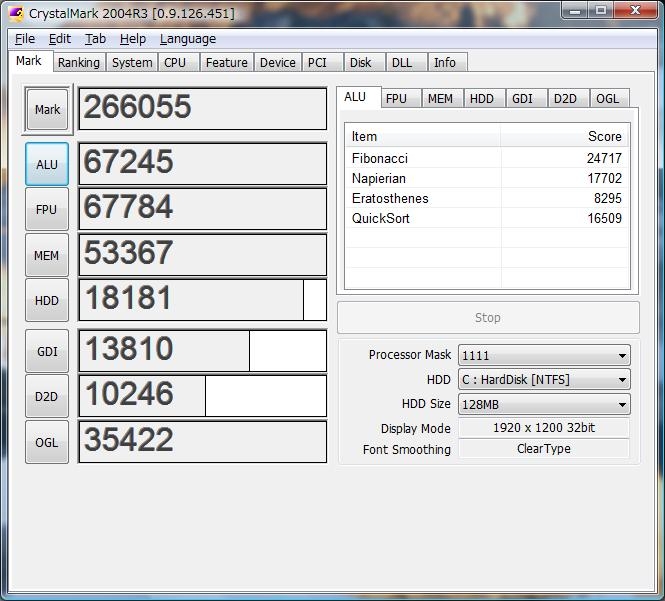The height and width of the screenshot is (601, 665).
Task: Switch to the Ranking tab
Action: 79,62
